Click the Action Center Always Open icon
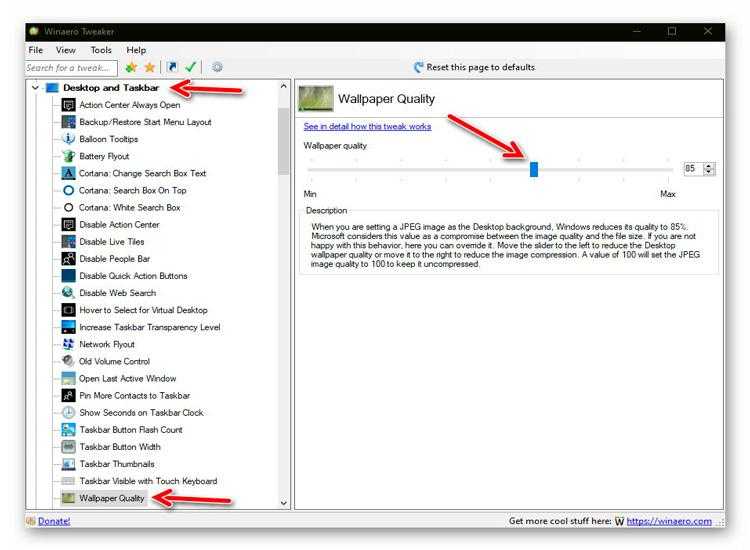 tap(68, 105)
